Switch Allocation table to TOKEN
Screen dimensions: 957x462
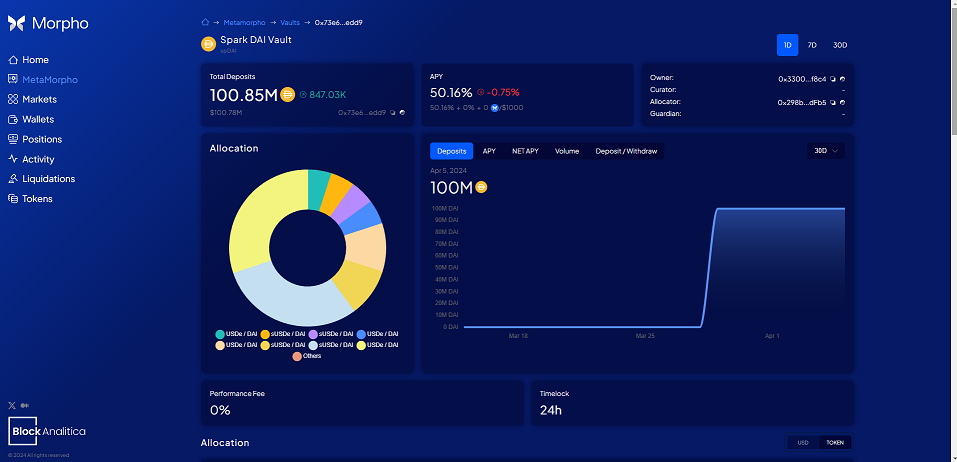coord(834,442)
